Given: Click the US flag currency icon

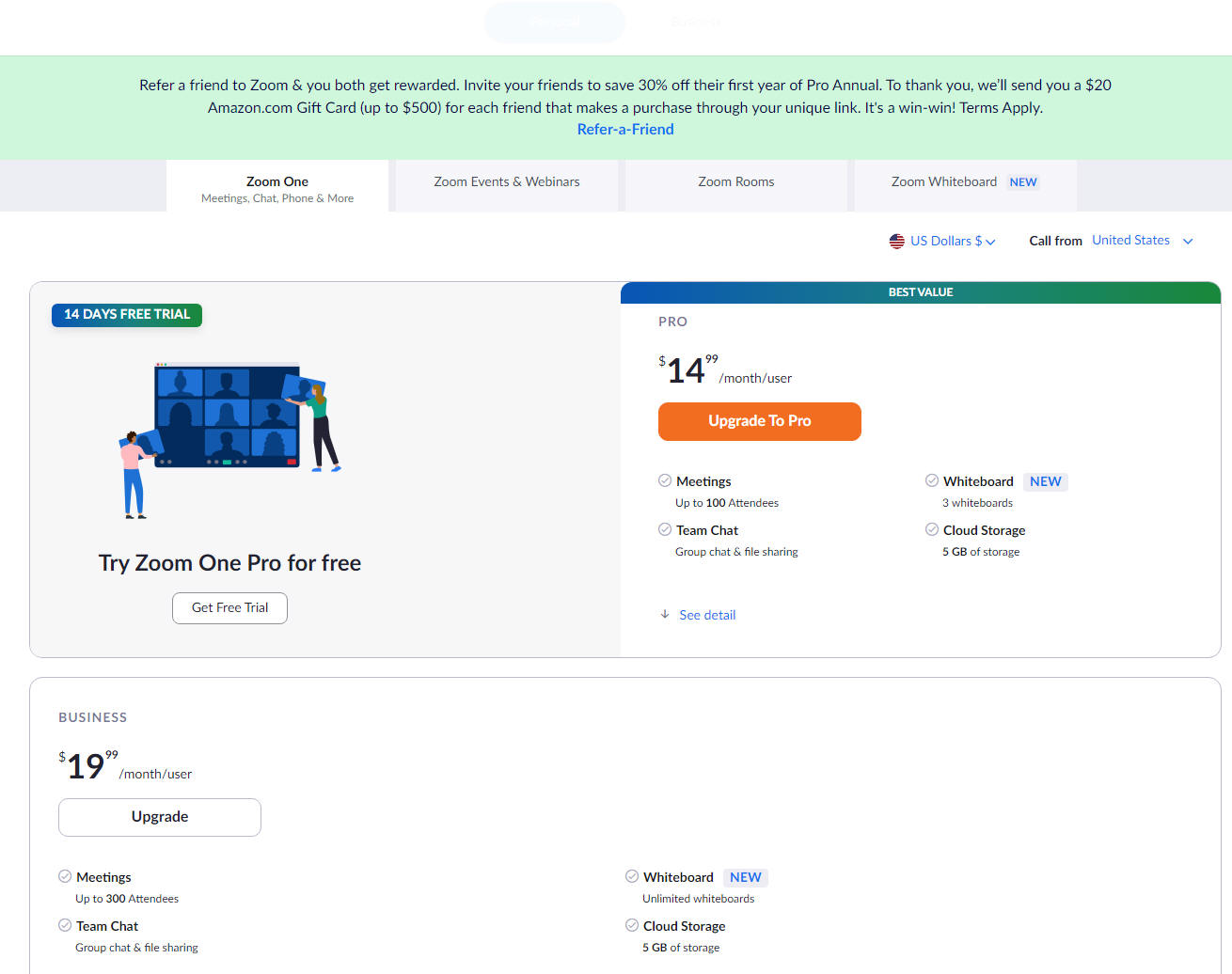Looking at the screenshot, I should tap(896, 242).
